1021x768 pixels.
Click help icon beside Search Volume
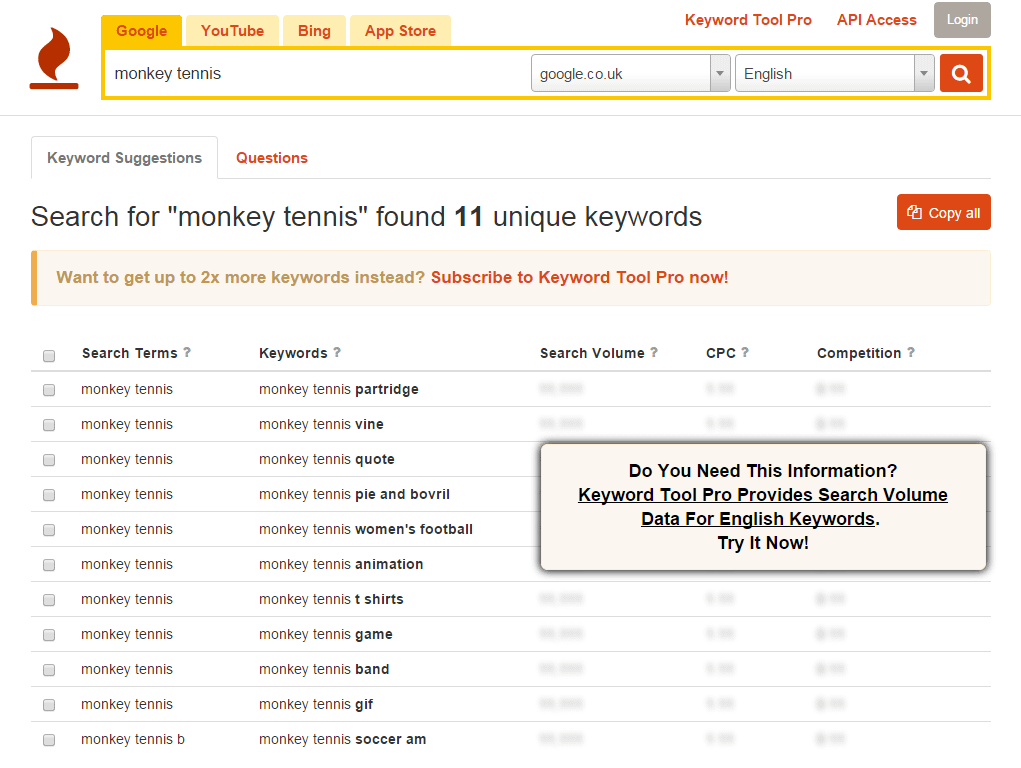(654, 352)
